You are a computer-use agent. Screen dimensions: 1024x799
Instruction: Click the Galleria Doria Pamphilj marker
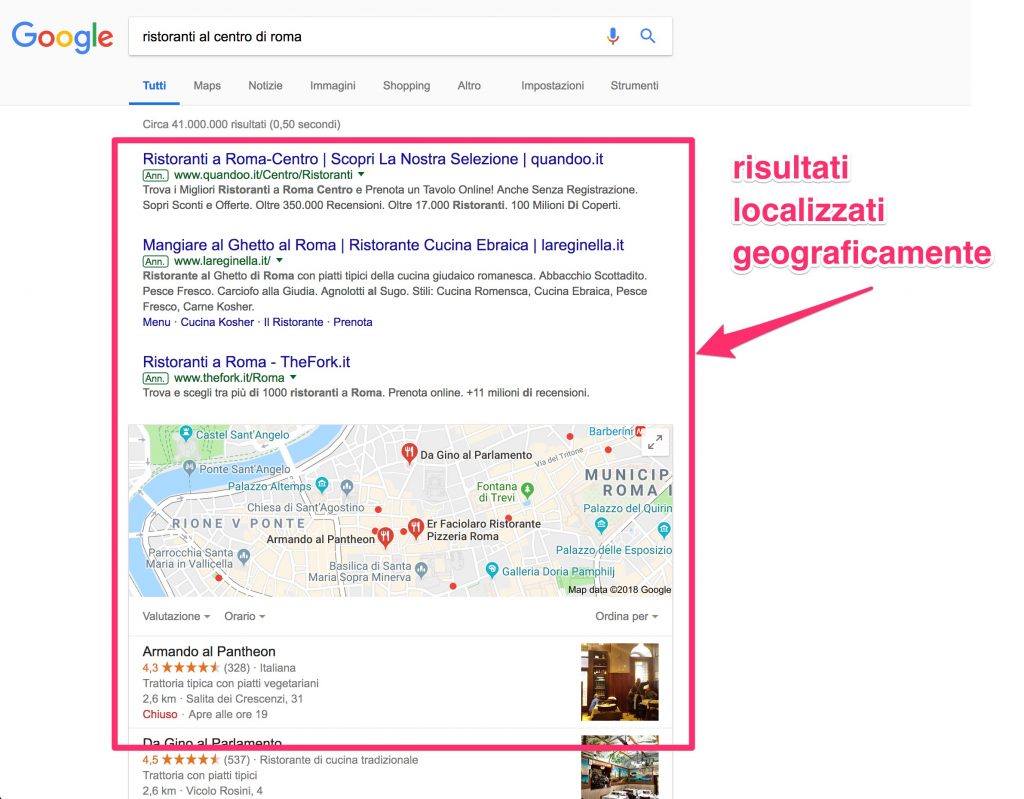pyautogui.click(x=492, y=570)
